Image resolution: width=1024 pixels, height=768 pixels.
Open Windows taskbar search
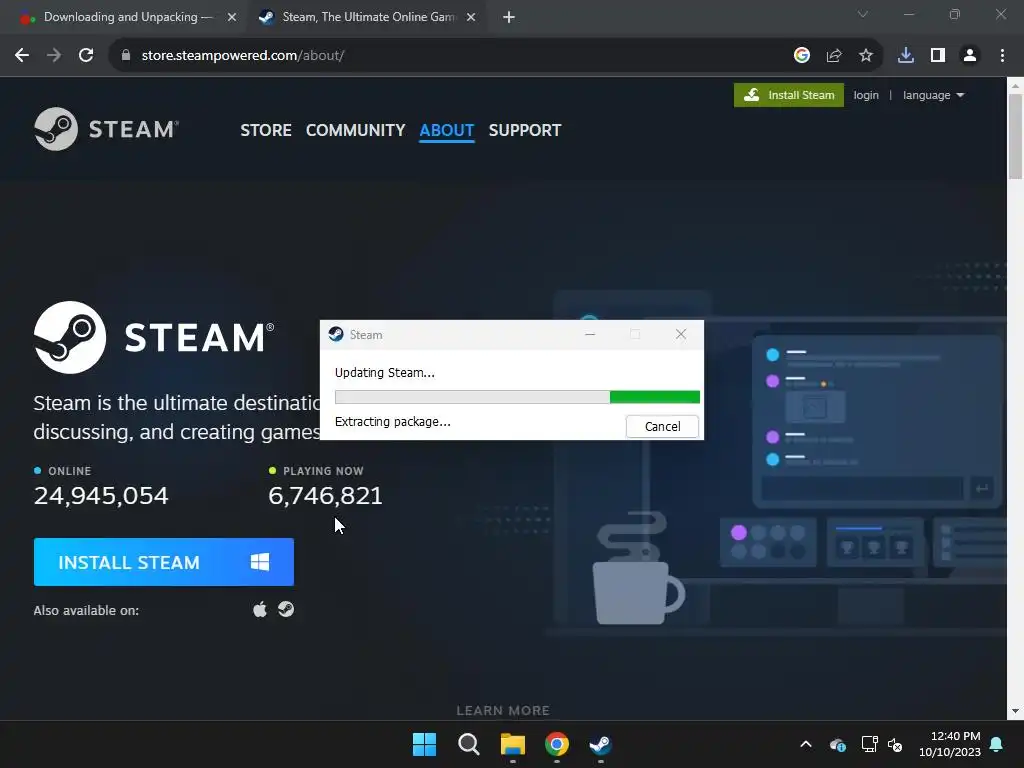[x=468, y=744]
